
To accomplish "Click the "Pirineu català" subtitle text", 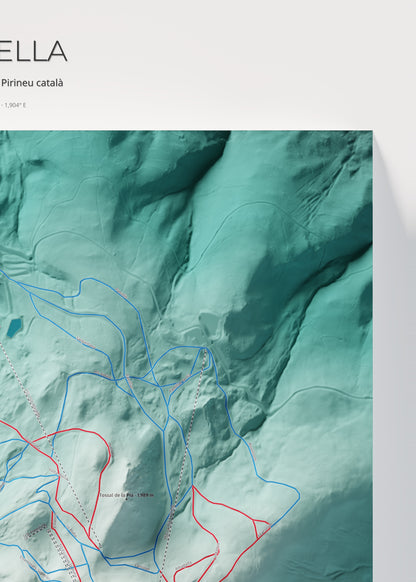I will click(32, 83).
